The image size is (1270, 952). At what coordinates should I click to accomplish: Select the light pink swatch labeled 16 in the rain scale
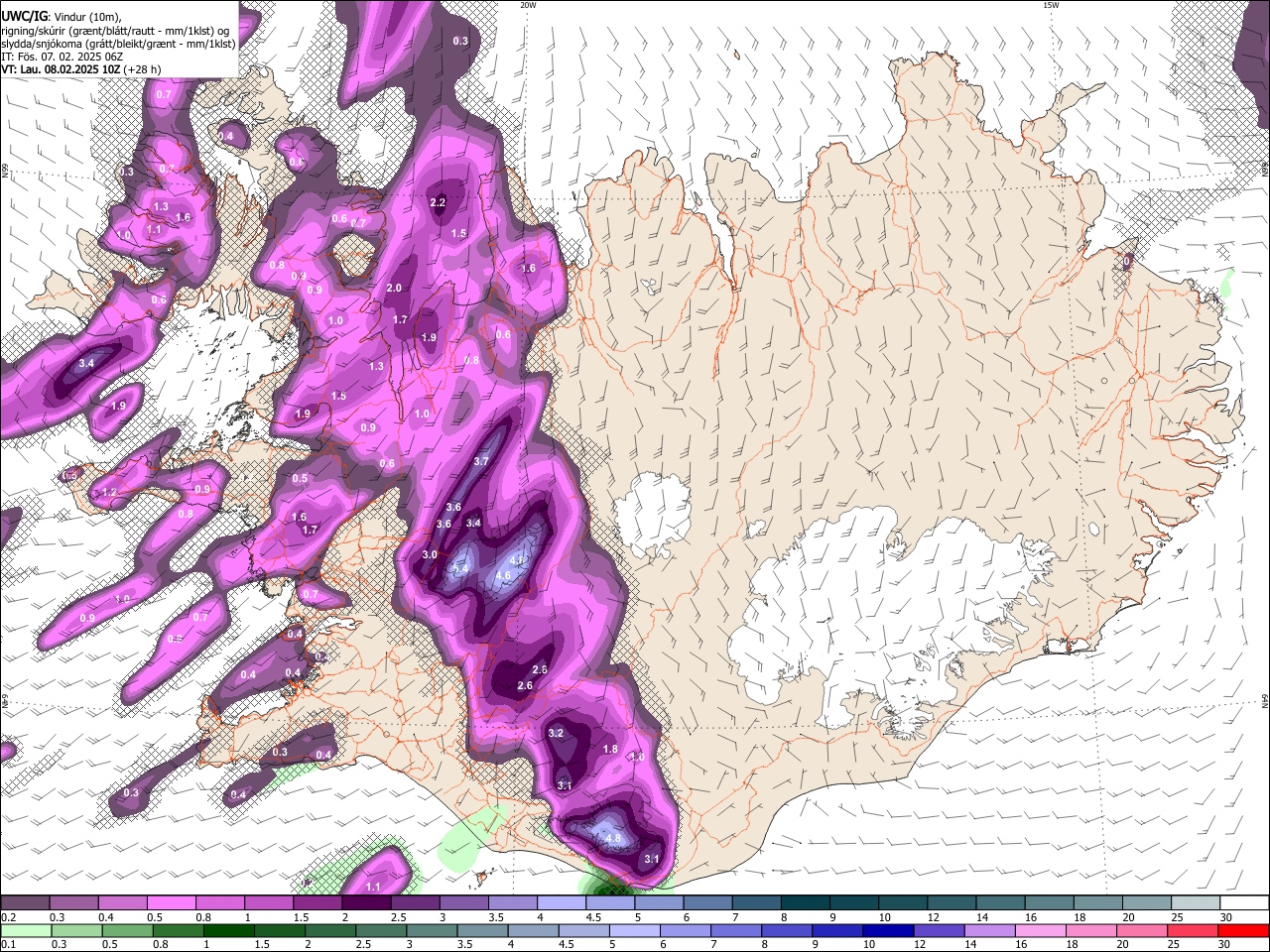(1042, 930)
